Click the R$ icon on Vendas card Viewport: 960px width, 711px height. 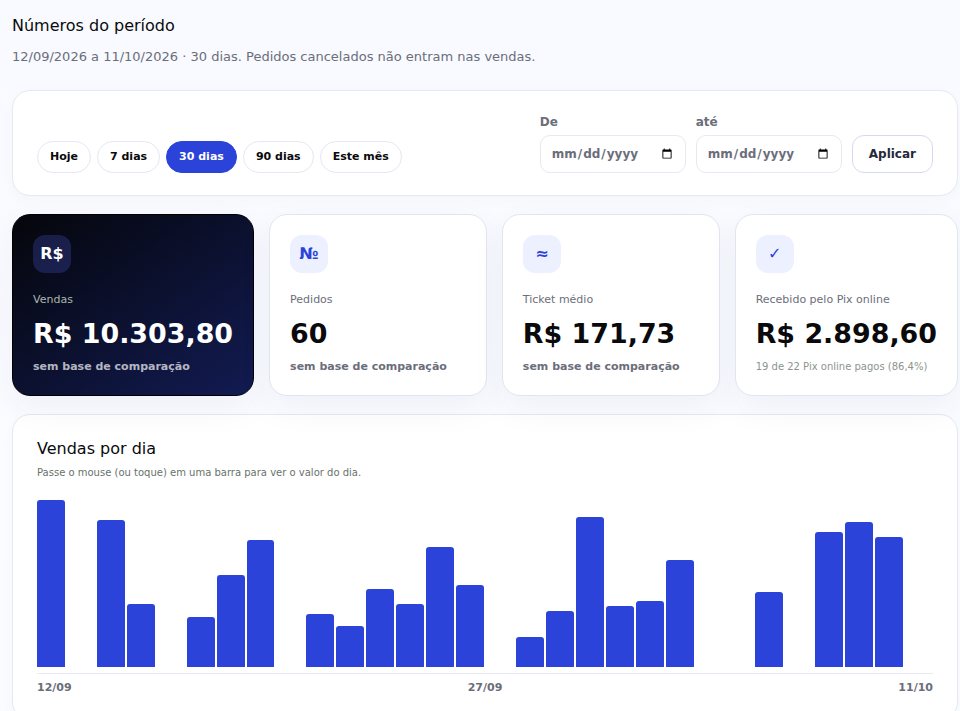(x=52, y=254)
